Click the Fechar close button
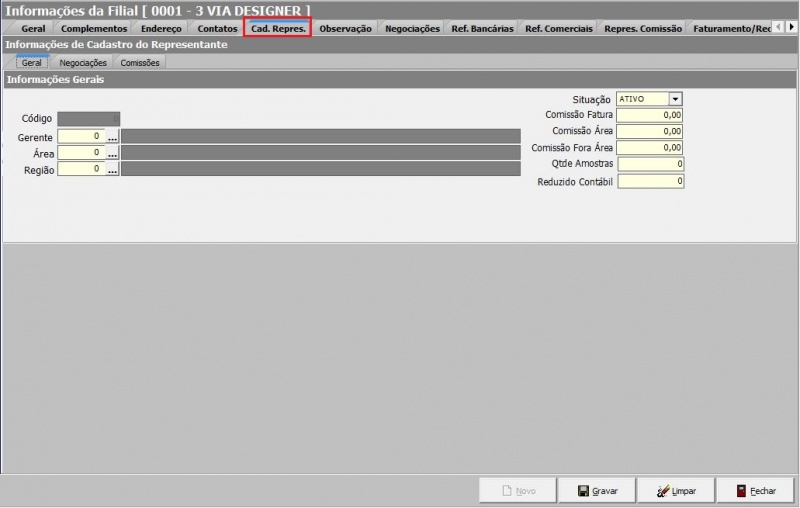This screenshot has height=508, width=800. coord(756,491)
